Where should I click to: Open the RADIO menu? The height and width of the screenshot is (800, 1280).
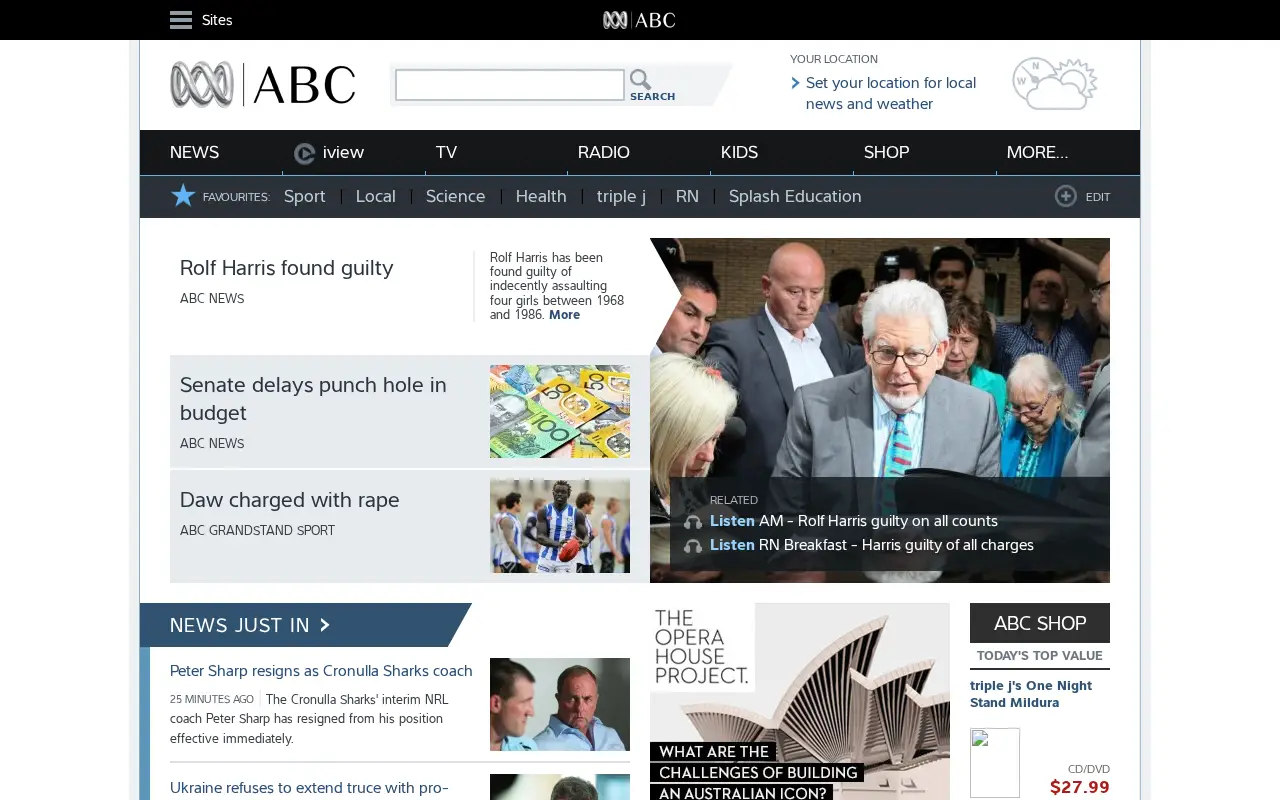pyautogui.click(x=604, y=152)
